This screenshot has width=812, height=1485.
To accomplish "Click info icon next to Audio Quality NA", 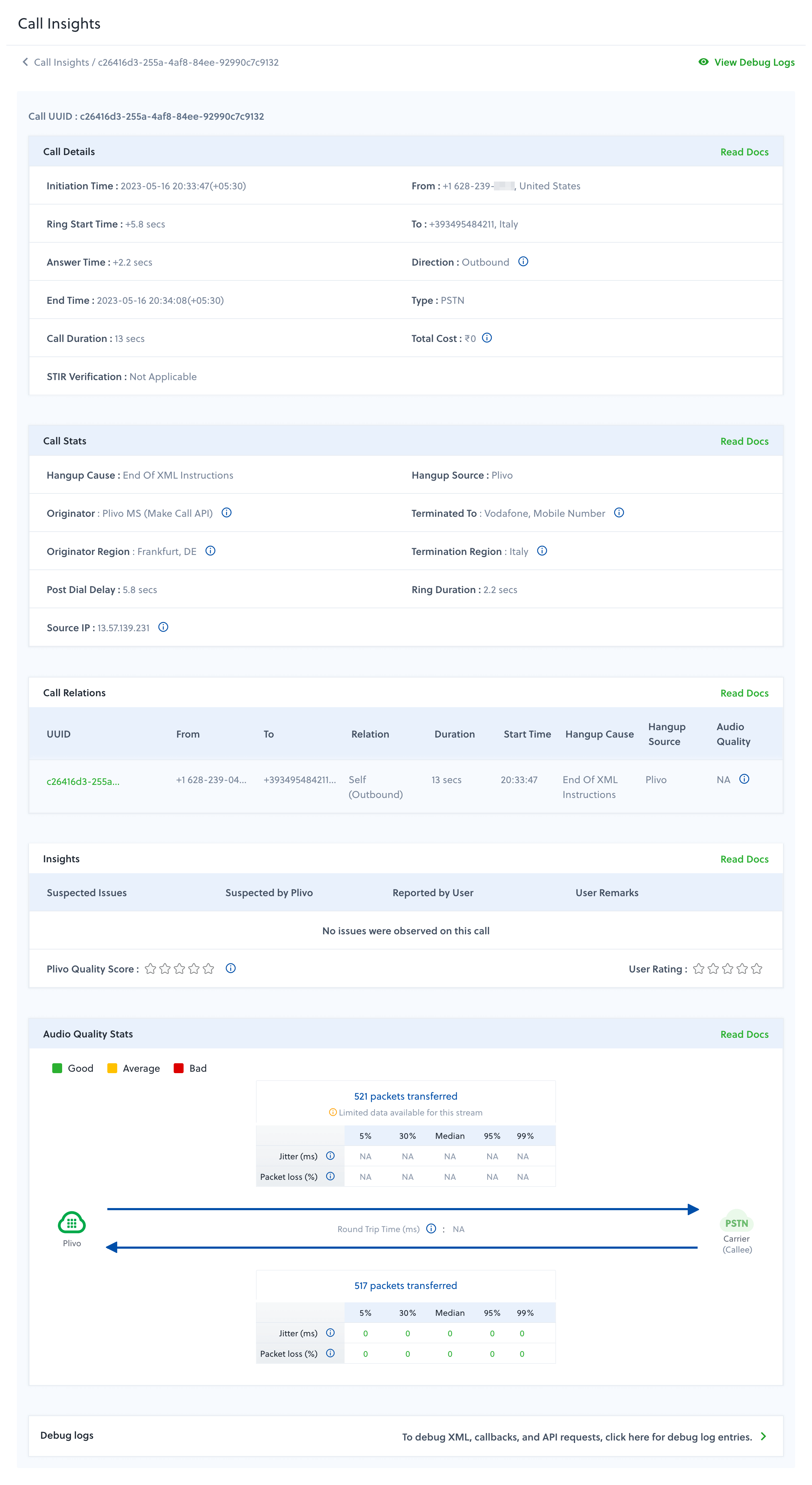I will tap(744, 779).
